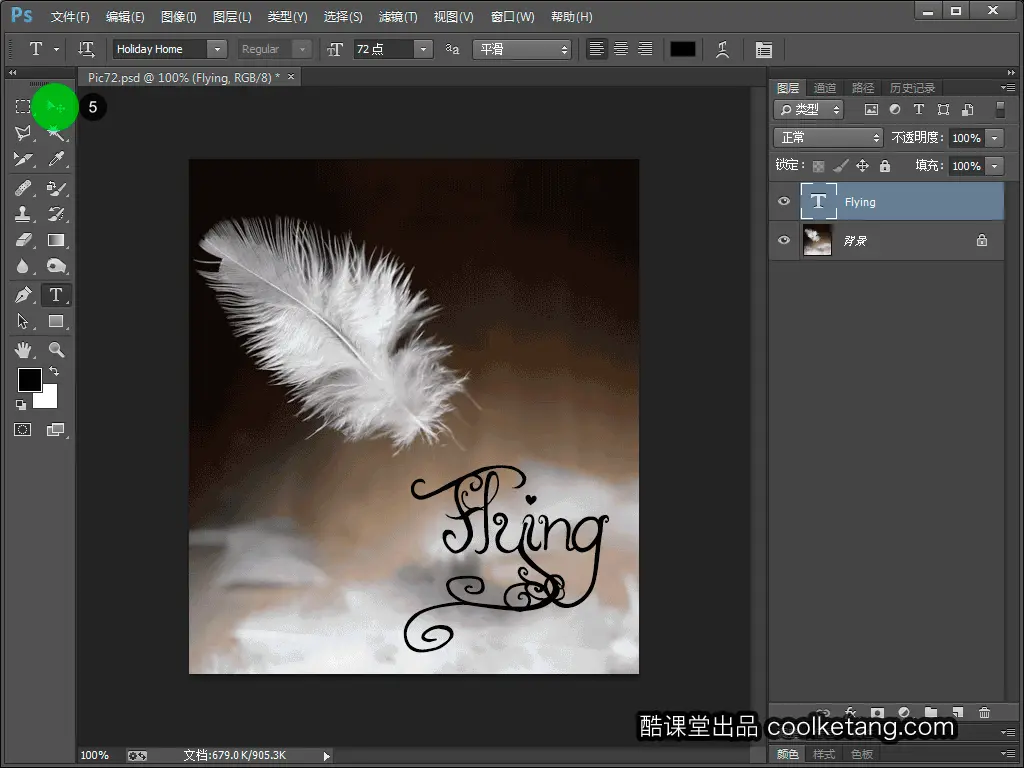
Task: Select the Eraser tool
Action: click(x=23, y=240)
